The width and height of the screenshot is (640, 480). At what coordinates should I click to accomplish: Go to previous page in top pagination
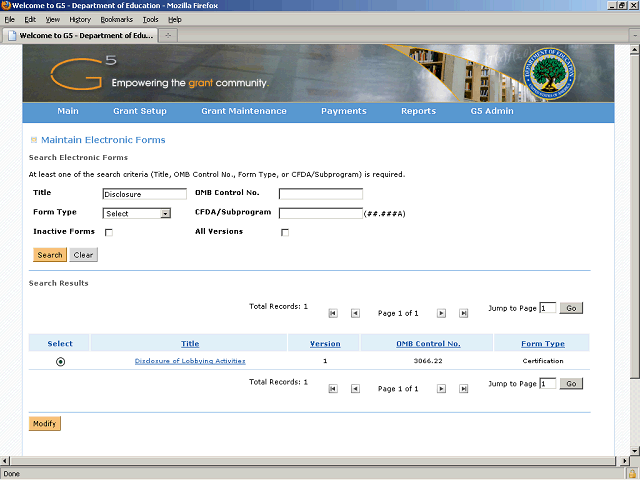[x=355, y=313]
